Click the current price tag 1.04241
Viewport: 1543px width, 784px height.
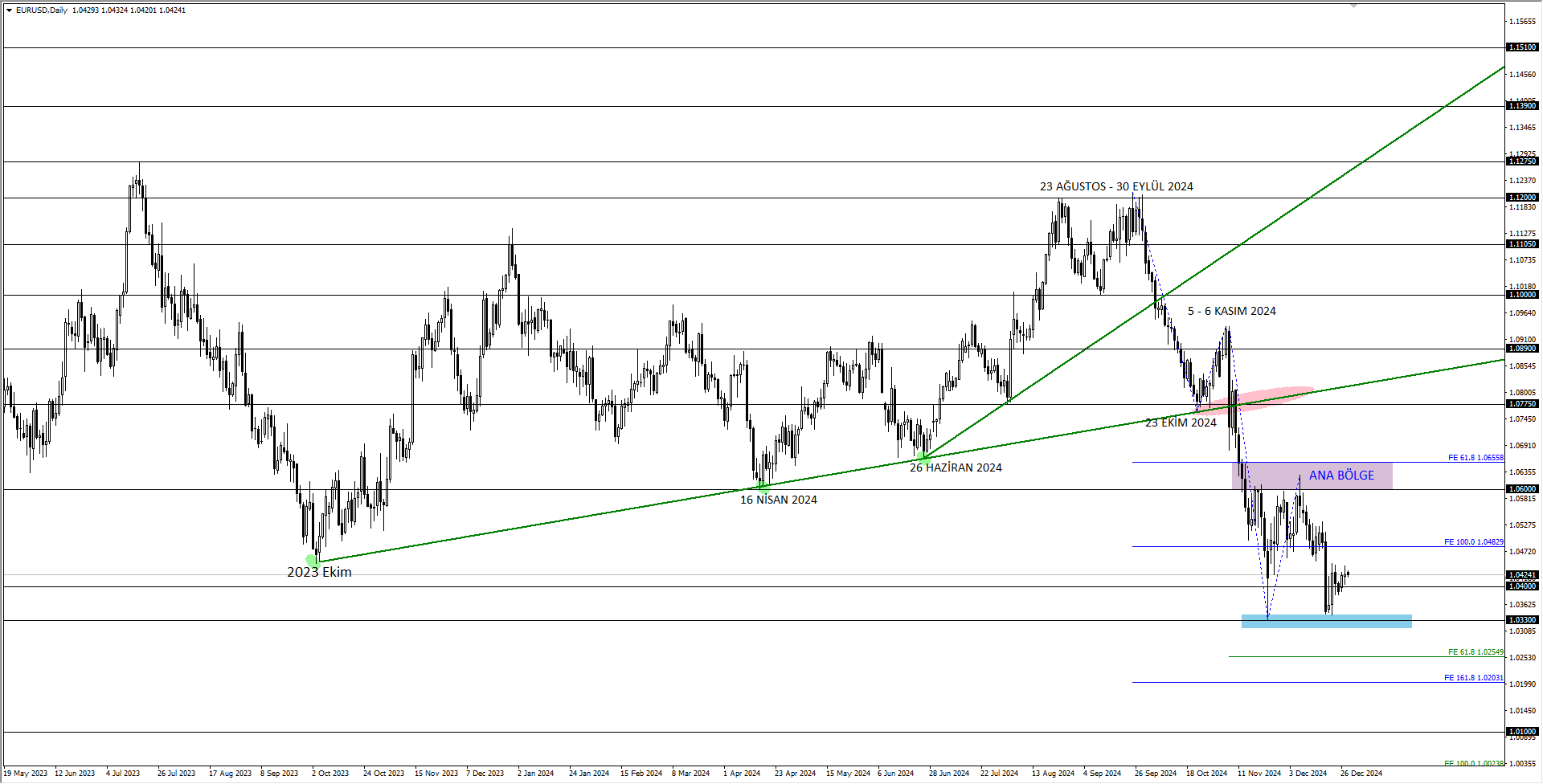click(x=1522, y=575)
